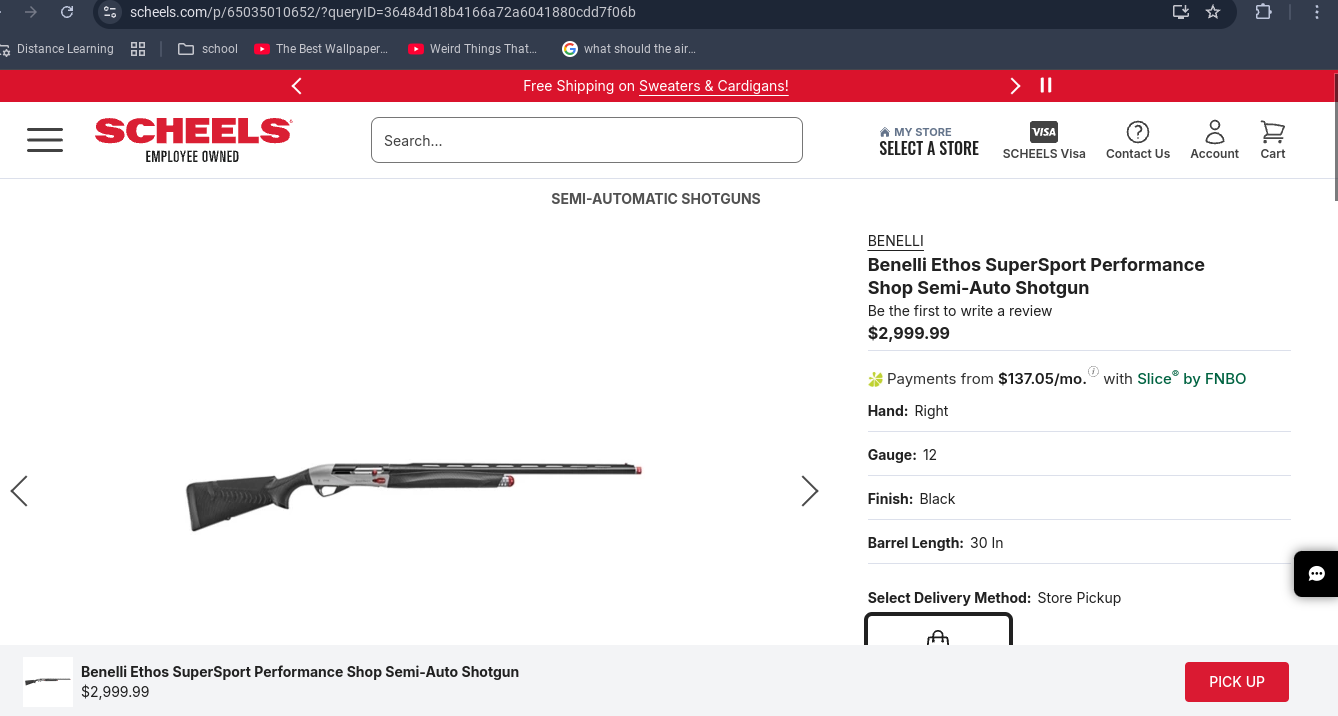Open the Sweaters & Cardigans link
The height and width of the screenshot is (716, 1338).
coord(713,86)
